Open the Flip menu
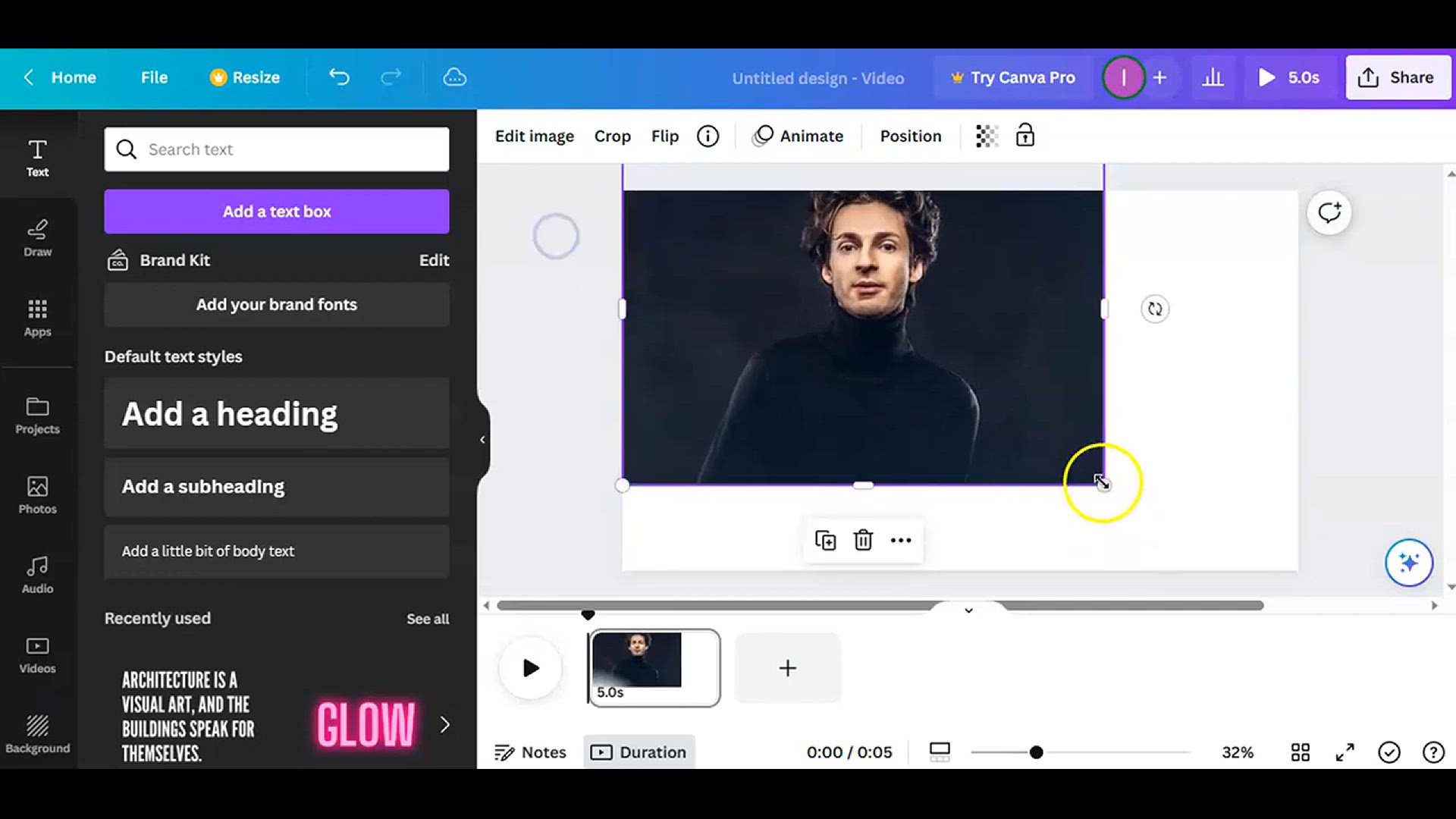The height and width of the screenshot is (819, 1456). 665,136
